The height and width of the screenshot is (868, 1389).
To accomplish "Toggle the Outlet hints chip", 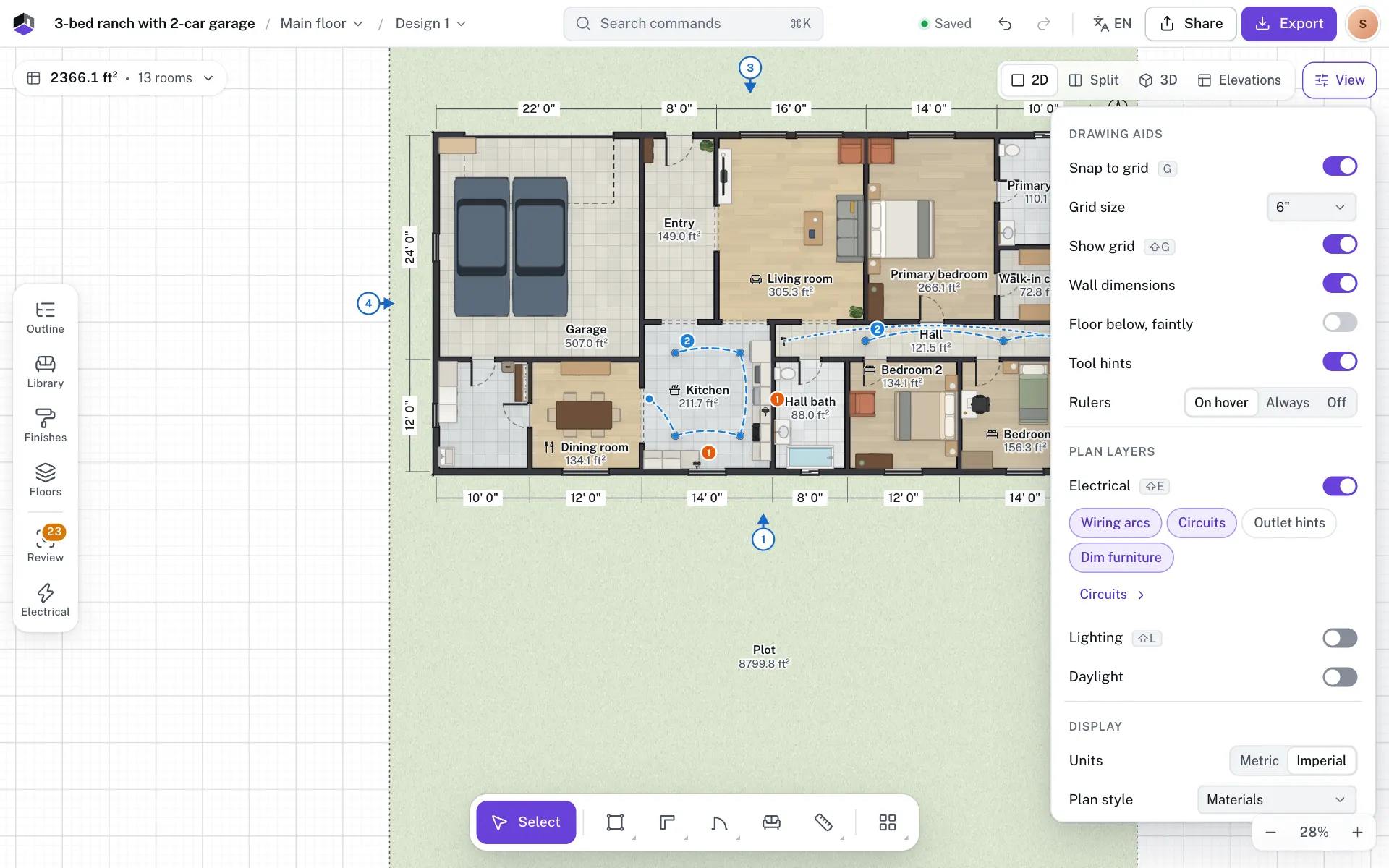I will [1289, 523].
